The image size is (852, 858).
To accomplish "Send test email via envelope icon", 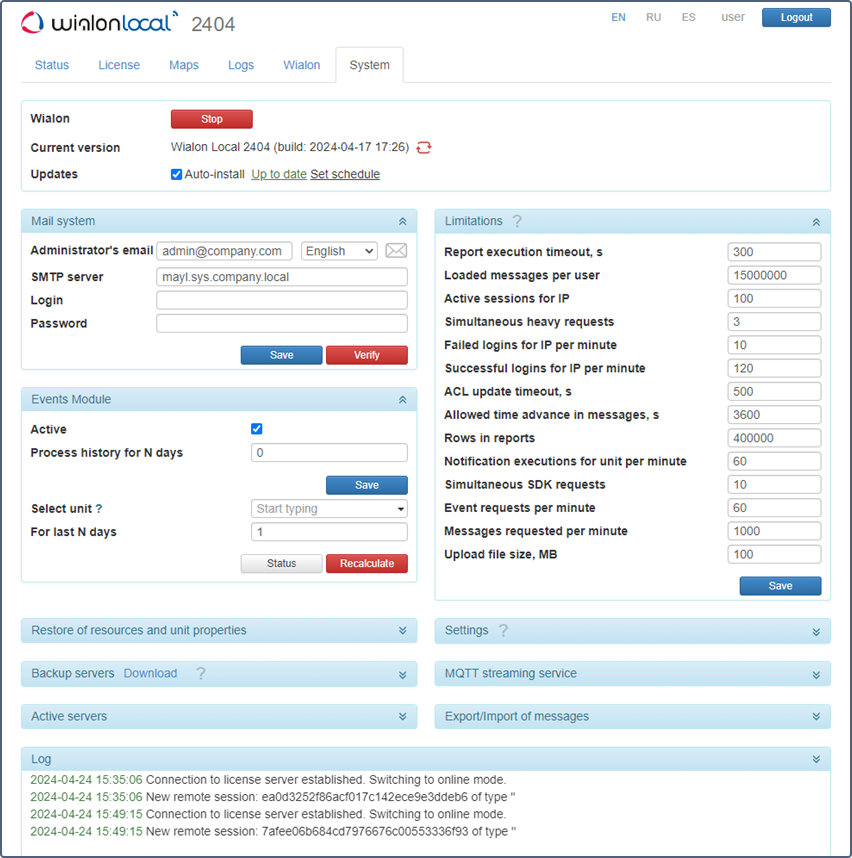I will pos(396,251).
